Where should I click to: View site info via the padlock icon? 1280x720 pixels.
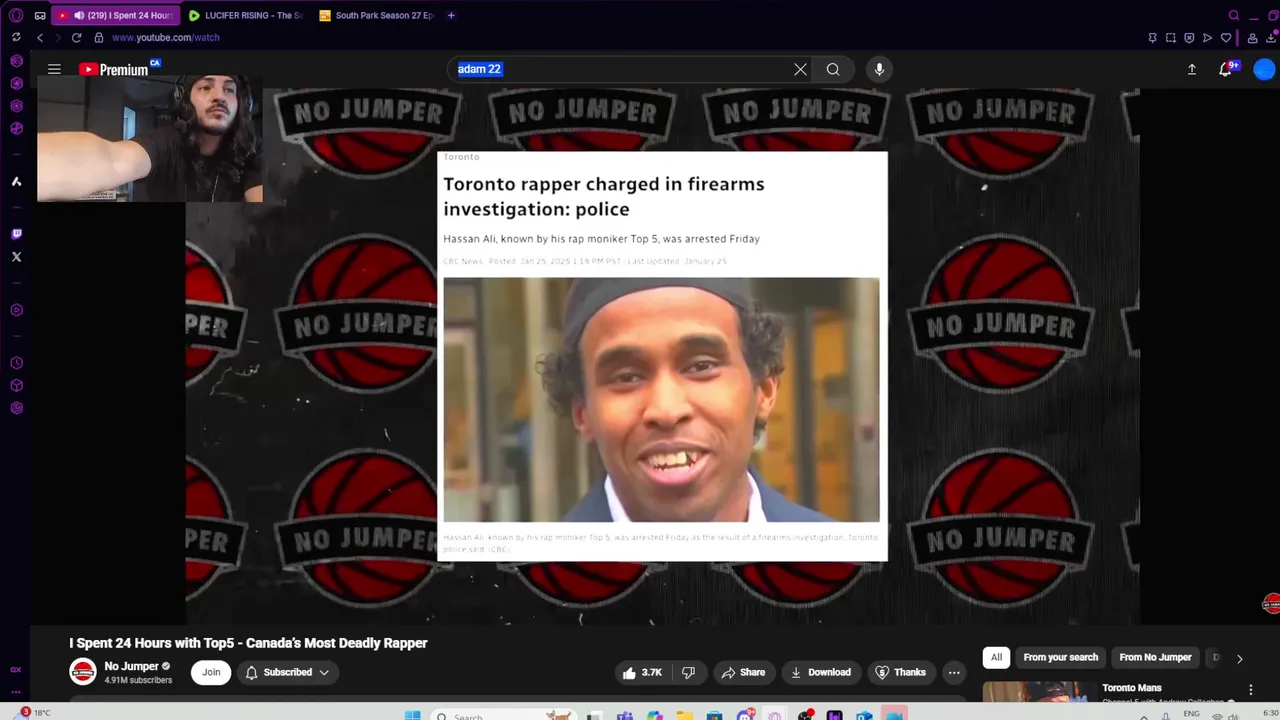pos(98,37)
